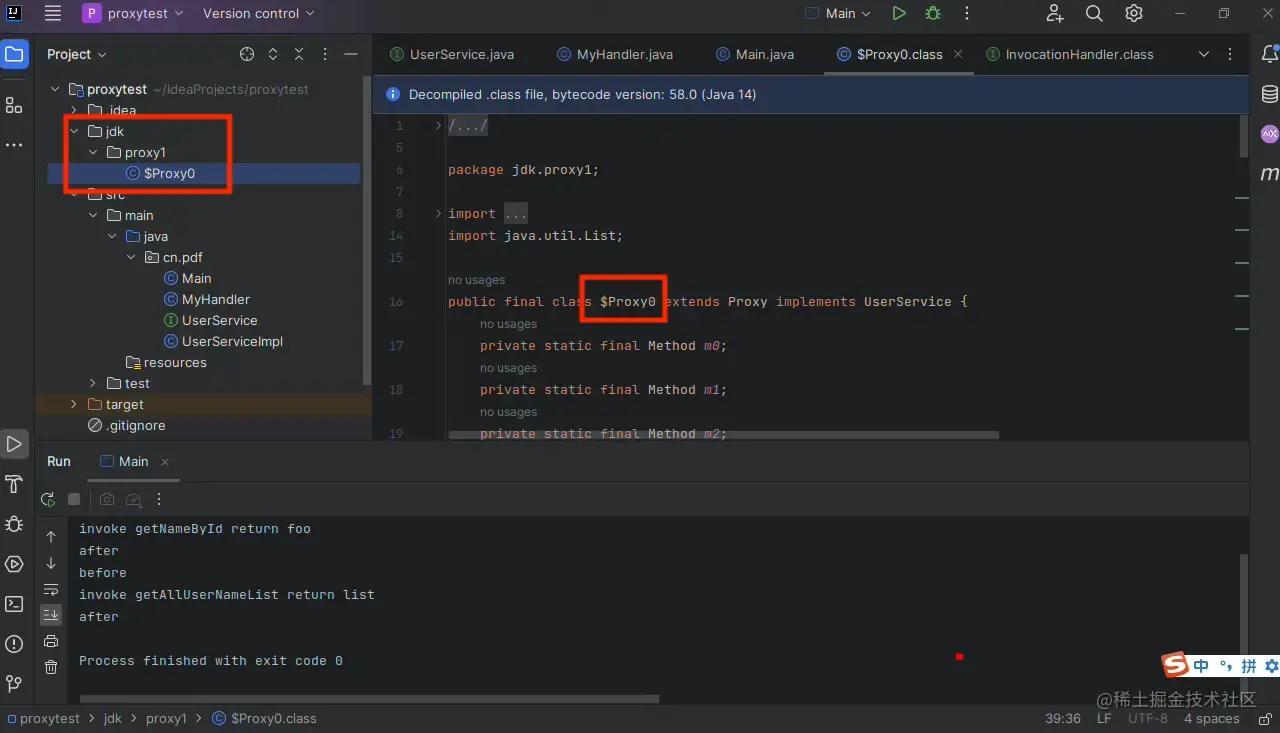The image size is (1280, 733).
Task: Open the Version control dropdown
Action: [x=258, y=13]
